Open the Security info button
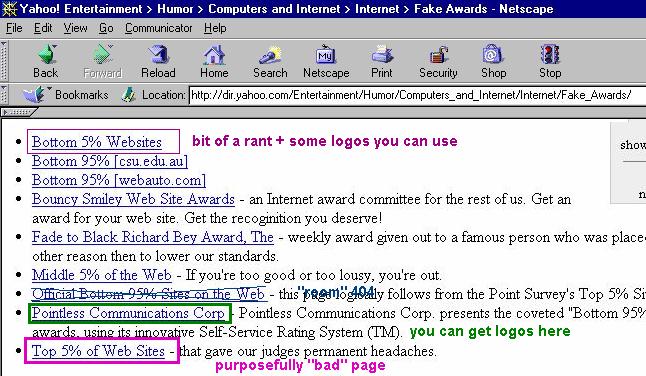646x376 pixels. tap(438, 62)
